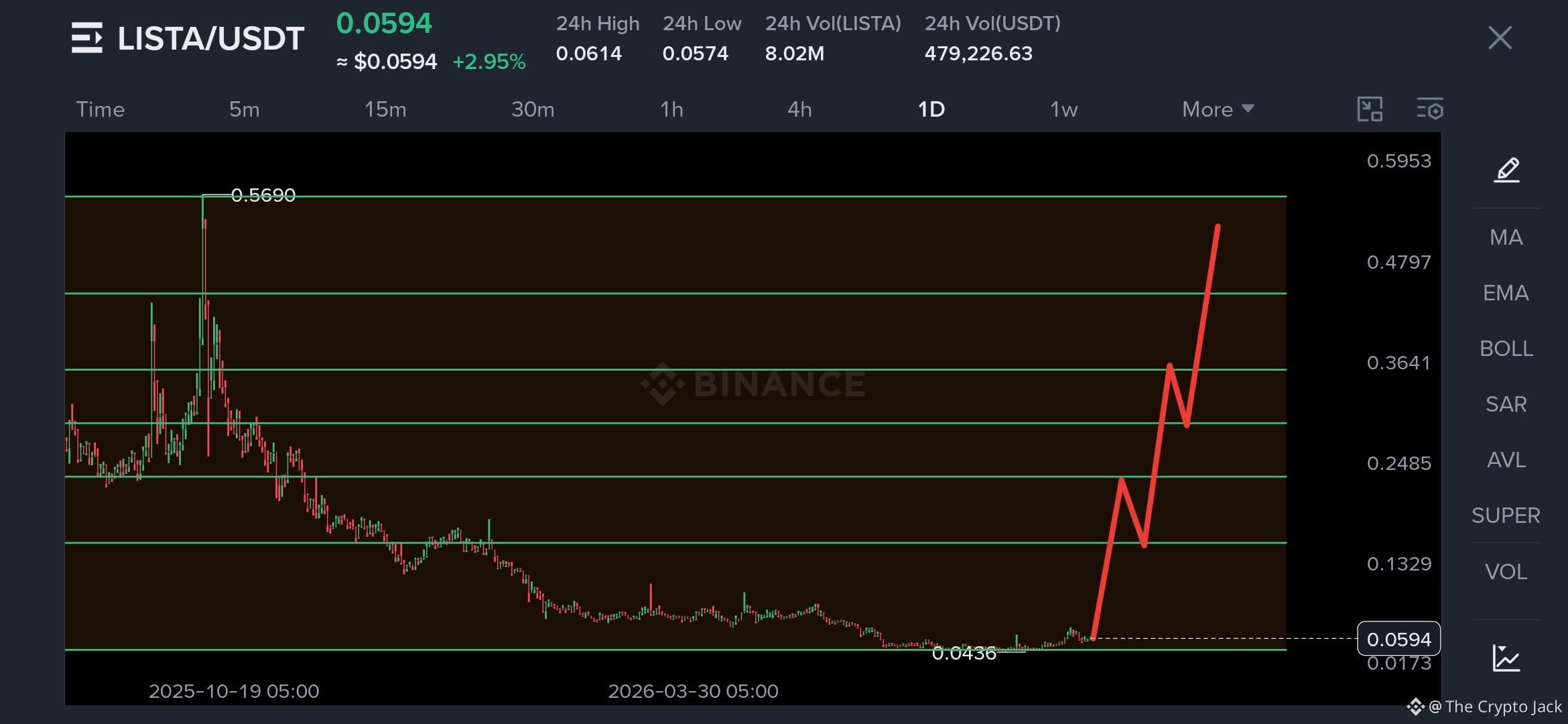The width and height of the screenshot is (1568, 724).
Task: Open the drawing tools pencil icon
Action: 1506,170
